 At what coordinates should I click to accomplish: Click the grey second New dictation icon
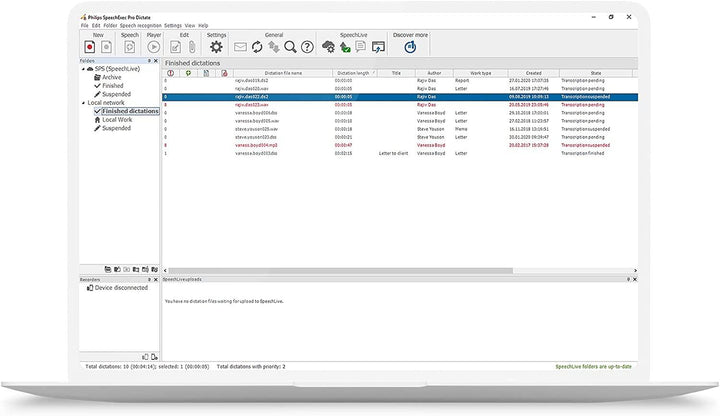pyautogui.click(x=107, y=47)
